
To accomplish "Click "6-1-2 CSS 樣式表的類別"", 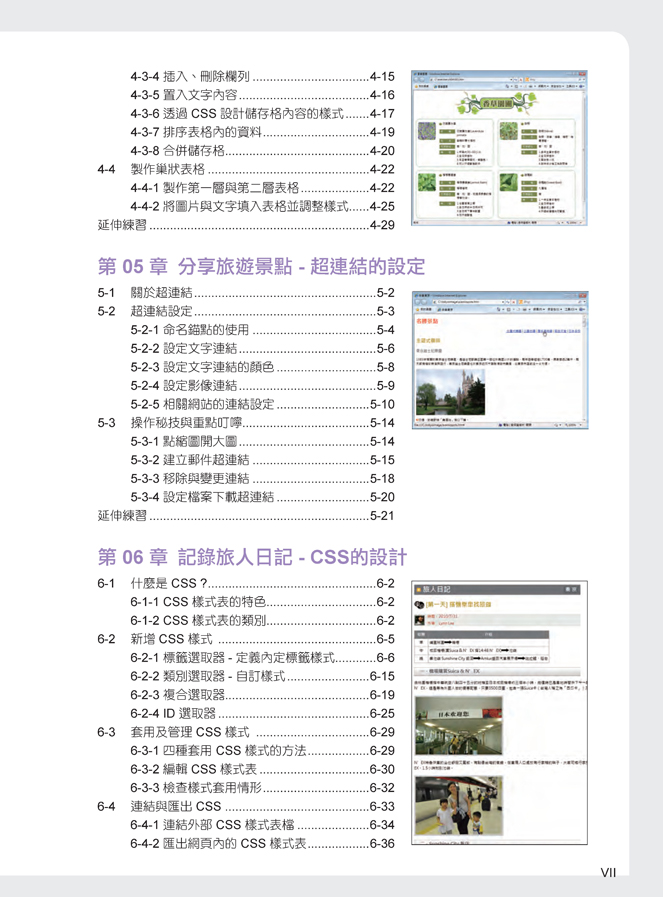I will 263,621.
